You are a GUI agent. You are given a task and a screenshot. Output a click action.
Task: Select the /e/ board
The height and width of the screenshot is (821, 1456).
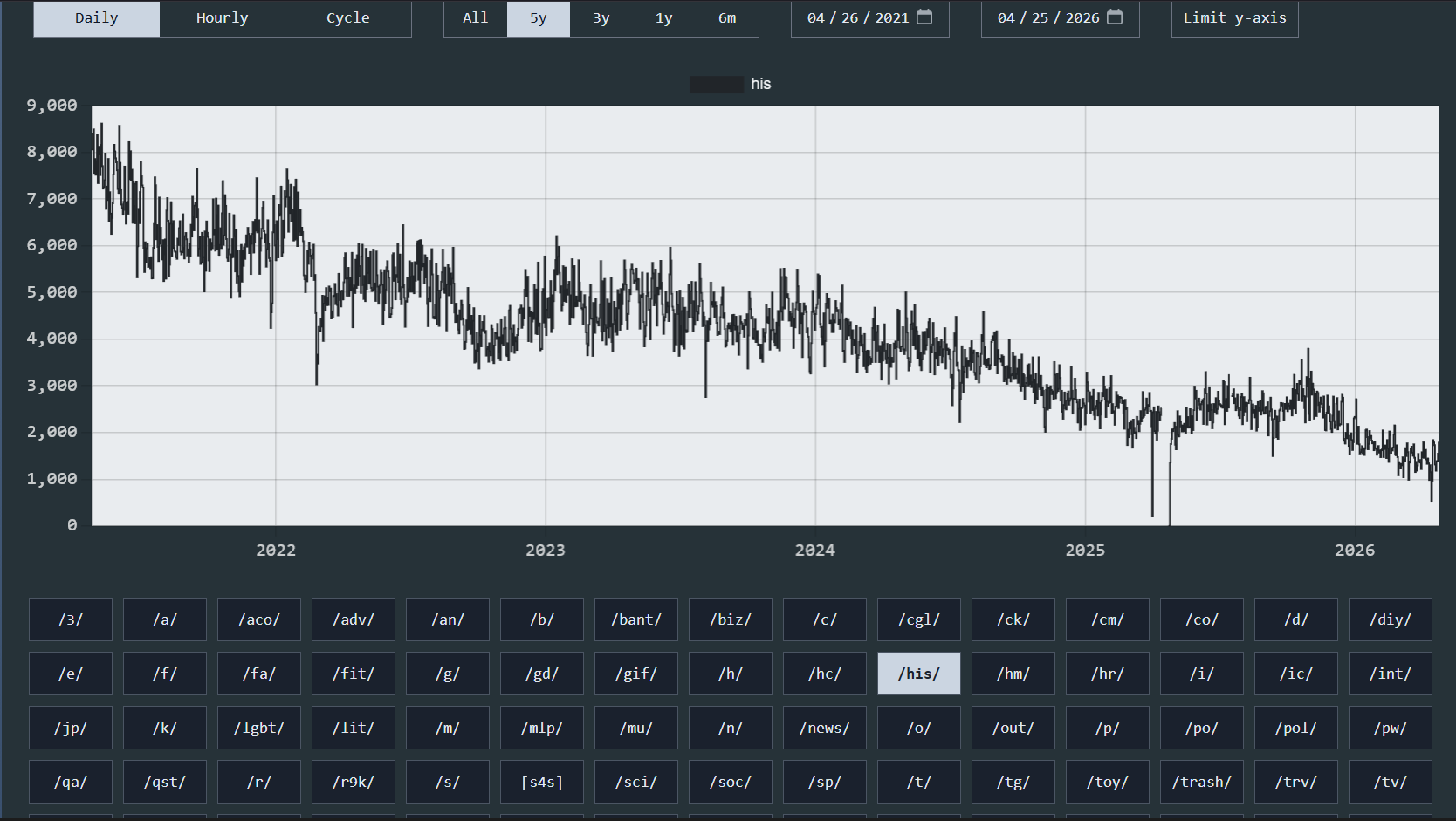pyautogui.click(x=71, y=674)
